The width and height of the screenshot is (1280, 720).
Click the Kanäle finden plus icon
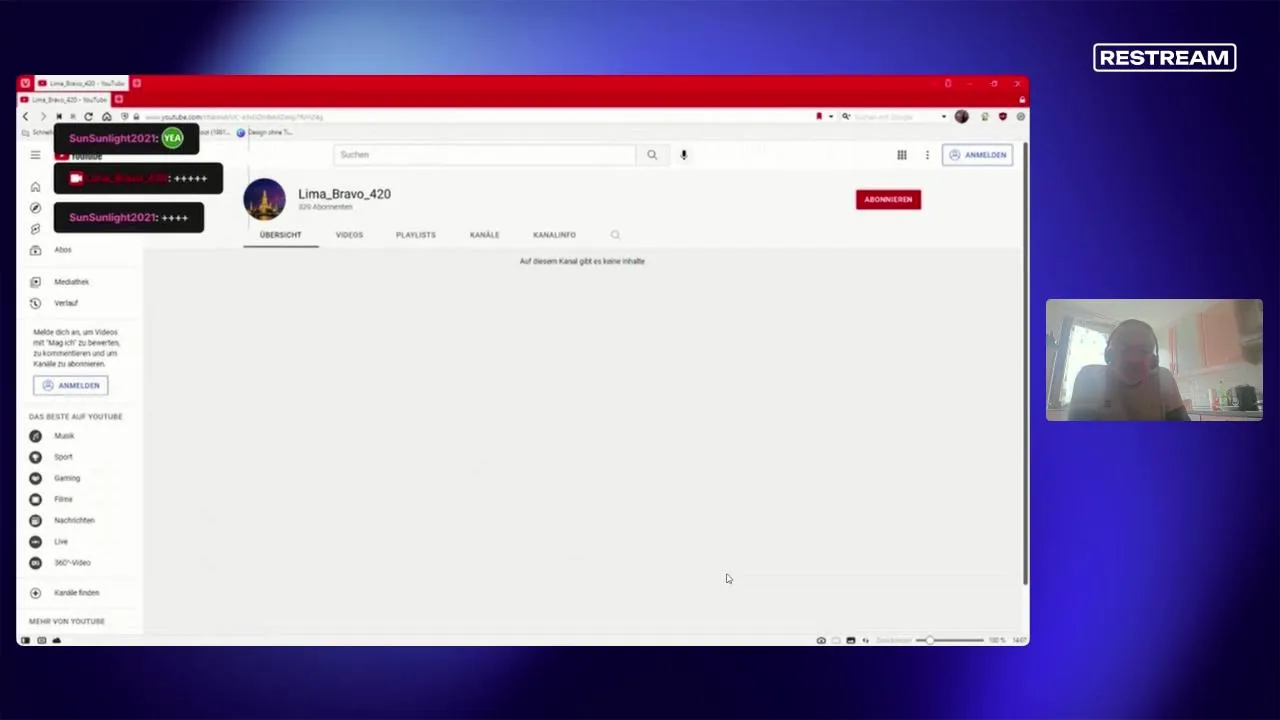(35, 593)
